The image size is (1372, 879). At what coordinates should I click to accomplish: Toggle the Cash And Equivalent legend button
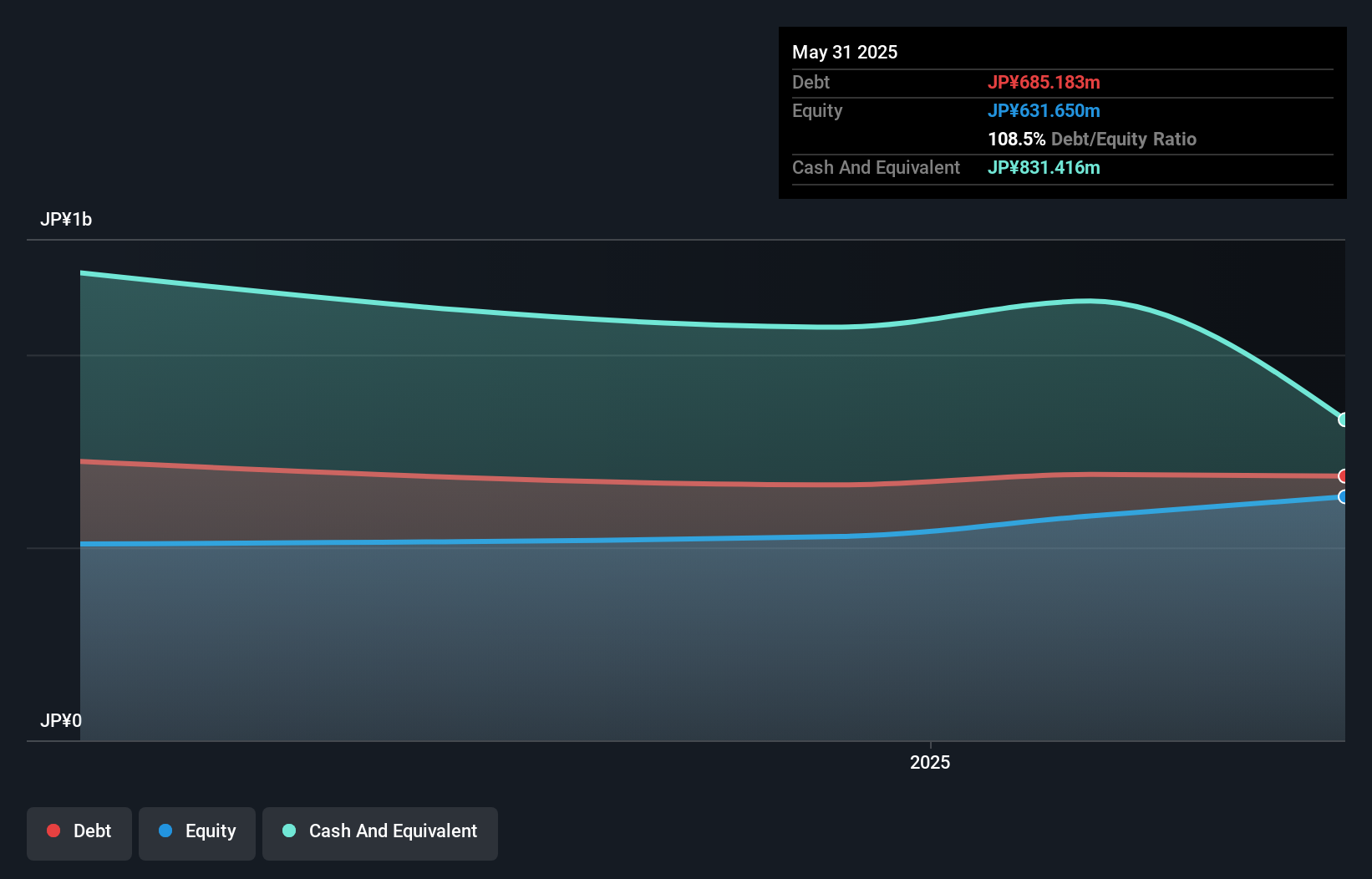380,833
